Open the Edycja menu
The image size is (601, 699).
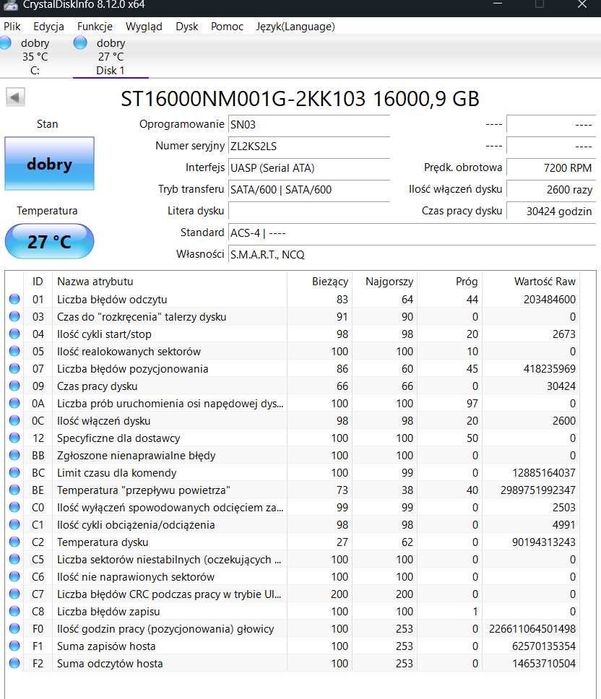pos(49,26)
